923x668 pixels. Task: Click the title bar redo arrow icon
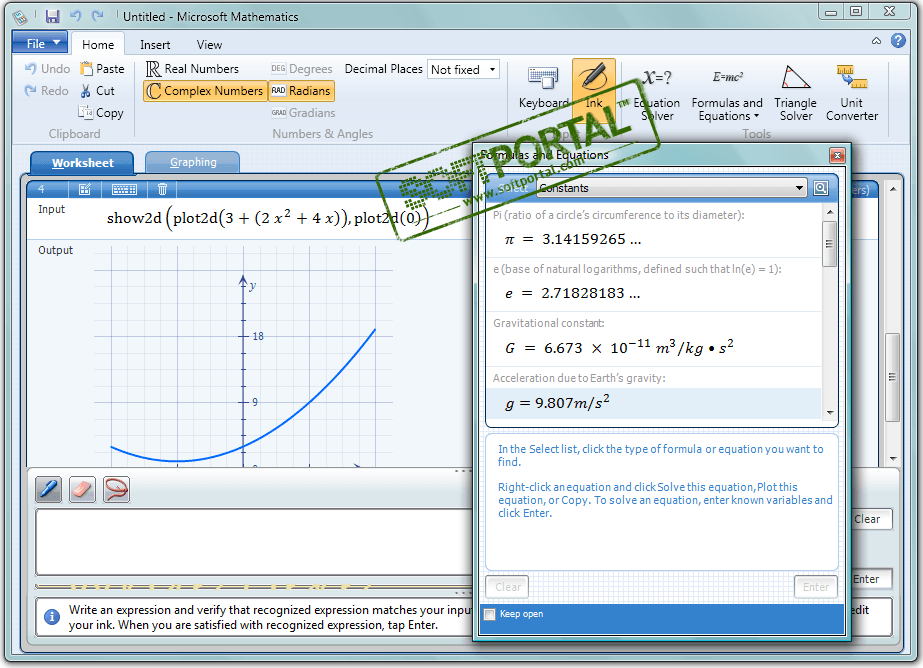click(x=98, y=16)
